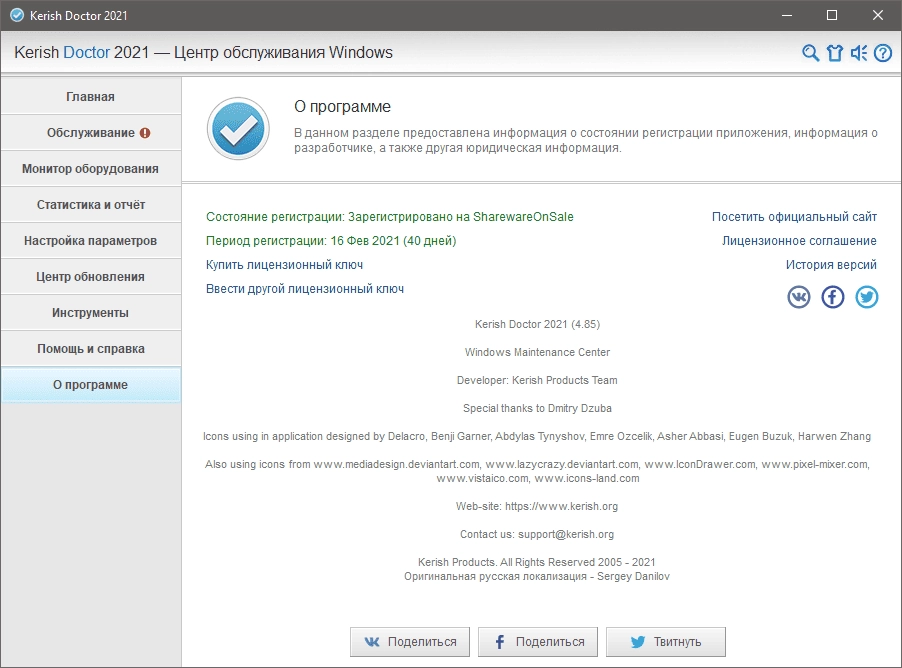This screenshot has width=902, height=668.
Task: Visit Посетить официальный сайт link
Action: tap(794, 217)
